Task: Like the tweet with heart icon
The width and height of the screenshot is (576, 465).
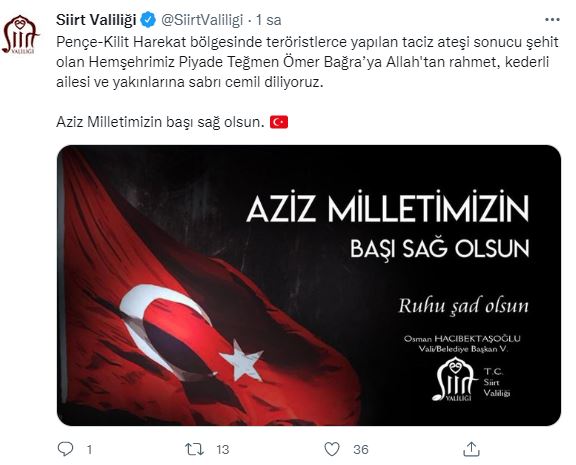Action: click(x=332, y=449)
